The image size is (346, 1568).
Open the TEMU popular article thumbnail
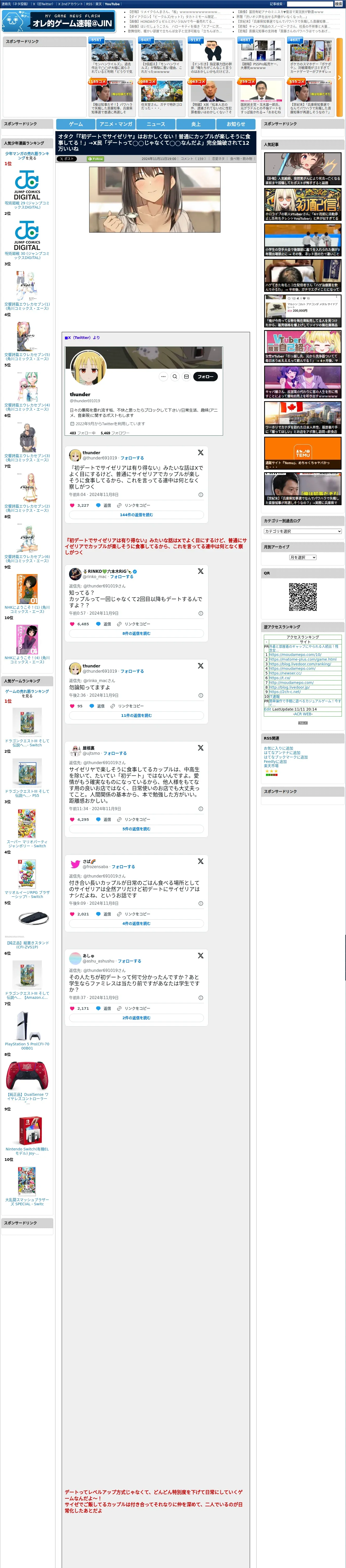[303, 453]
